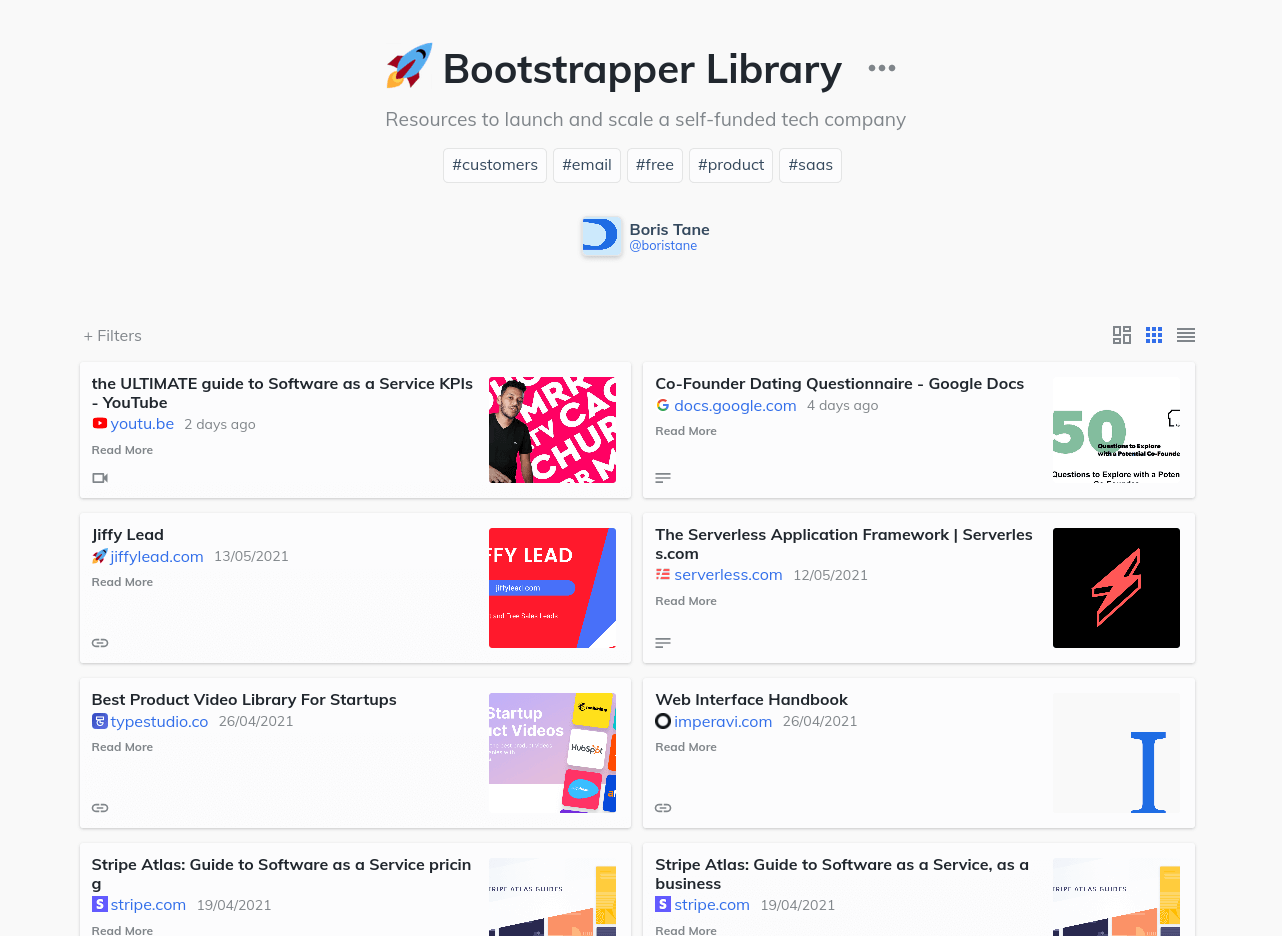Viewport: 1282px width, 936px height.
Task: Open the youtu.be link
Action: (142, 424)
